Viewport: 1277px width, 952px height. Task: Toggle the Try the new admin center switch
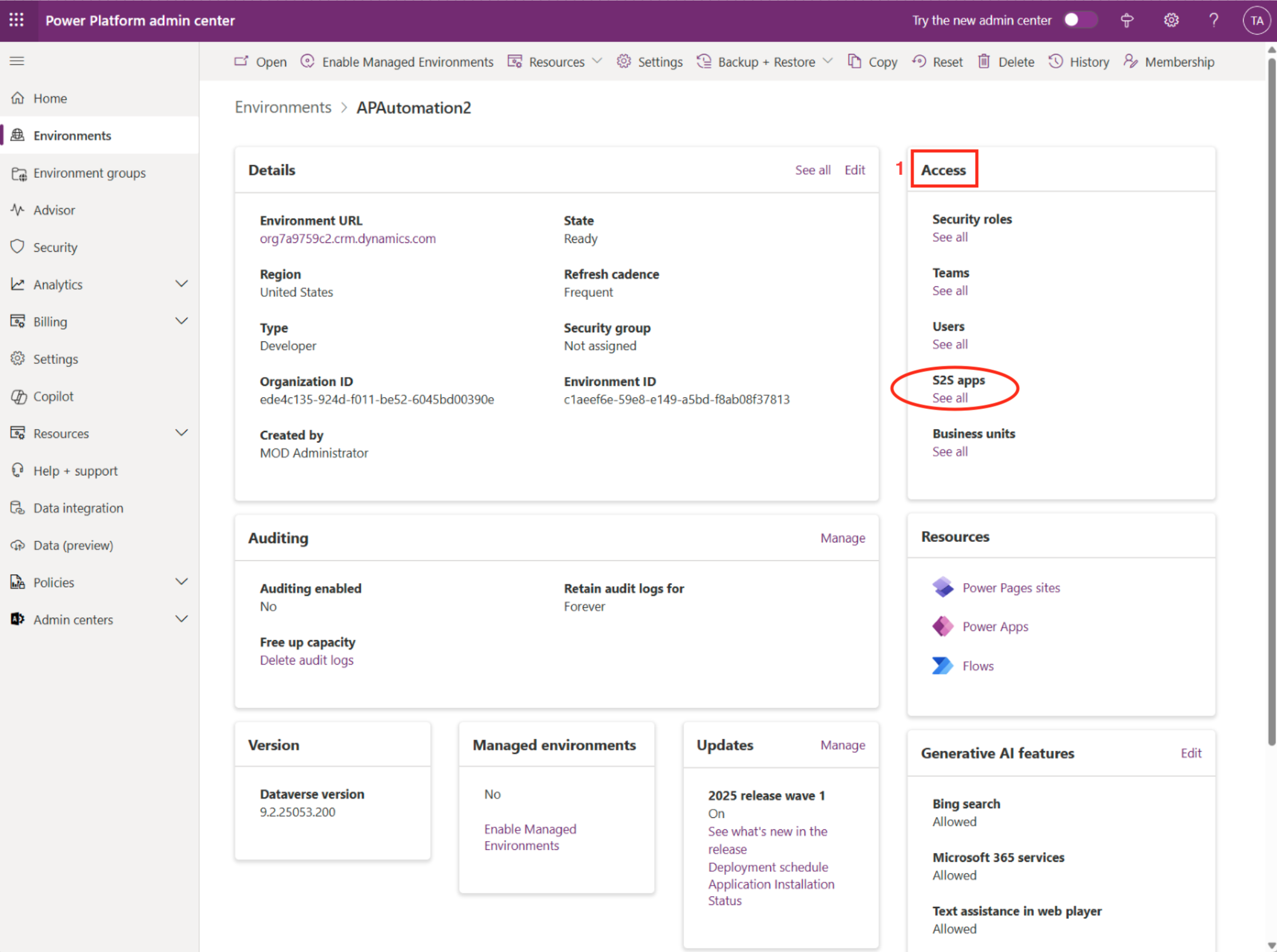(x=1080, y=20)
